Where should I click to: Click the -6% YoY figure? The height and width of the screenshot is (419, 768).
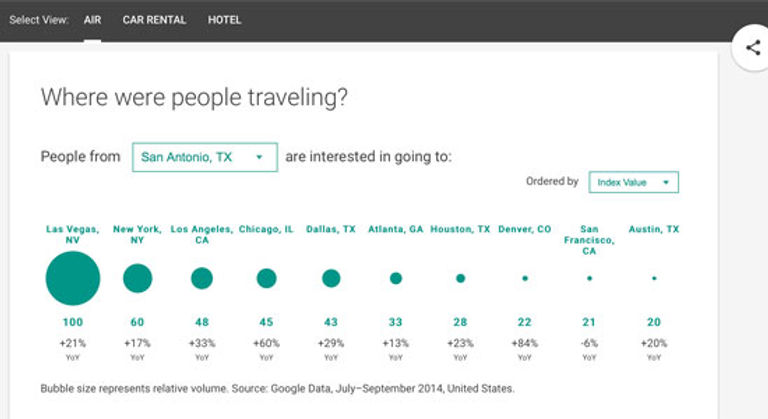point(589,343)
